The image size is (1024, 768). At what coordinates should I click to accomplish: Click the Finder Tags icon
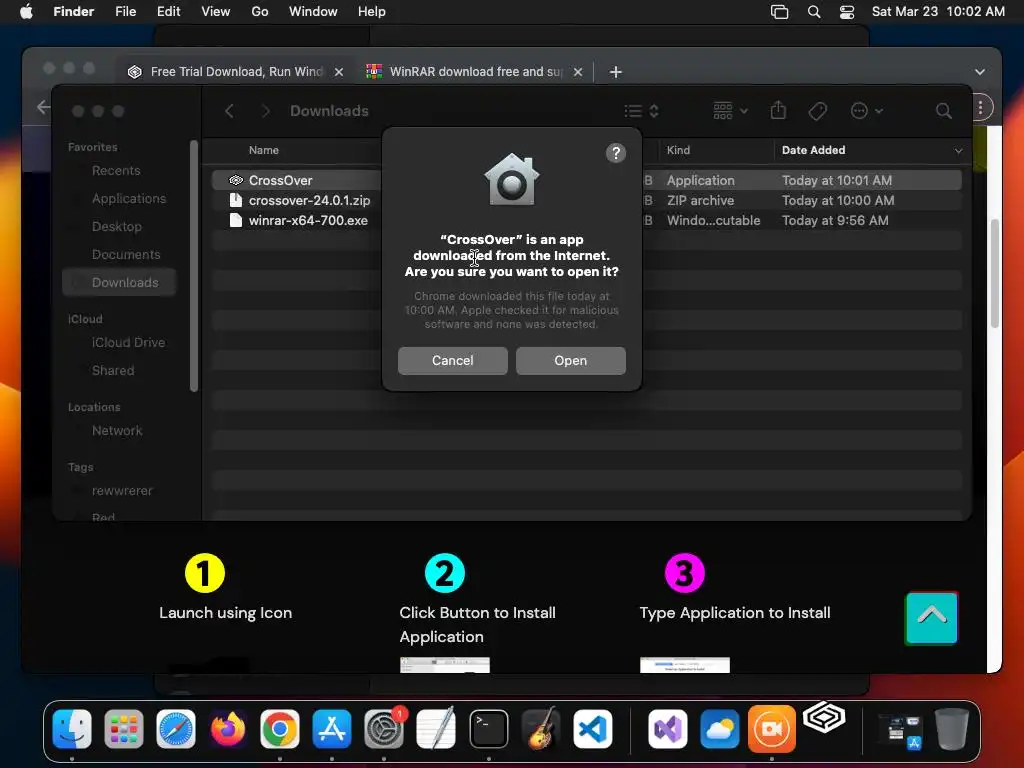tap(817, 111)
